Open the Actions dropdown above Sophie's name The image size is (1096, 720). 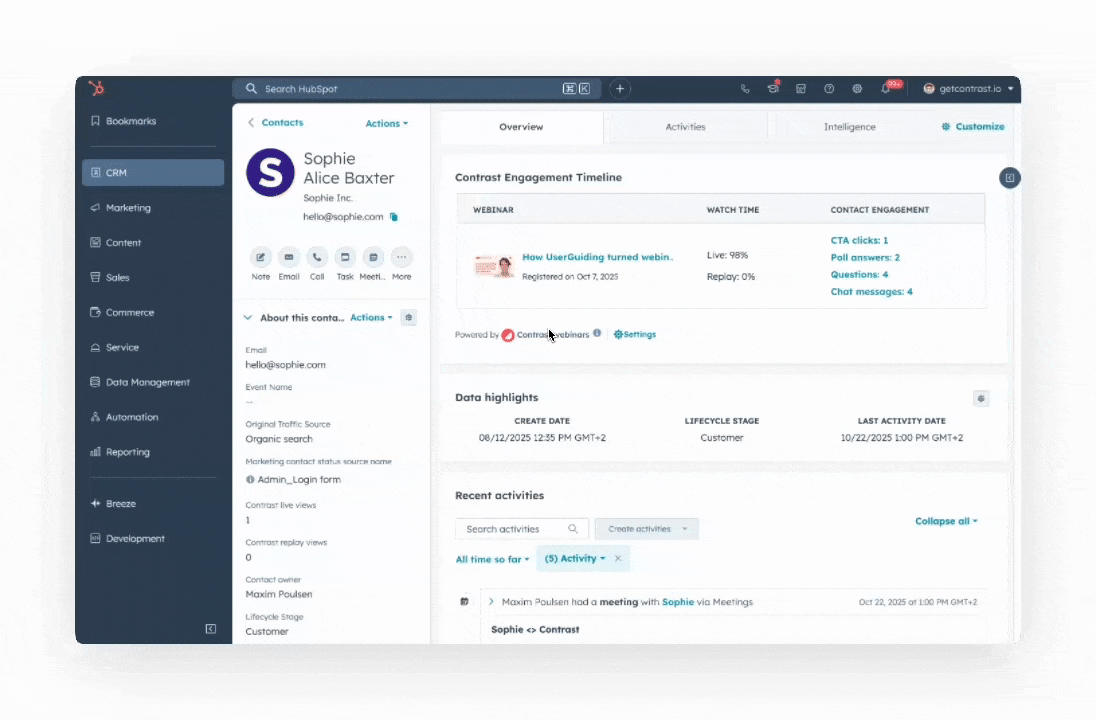(x=387, y=123)
